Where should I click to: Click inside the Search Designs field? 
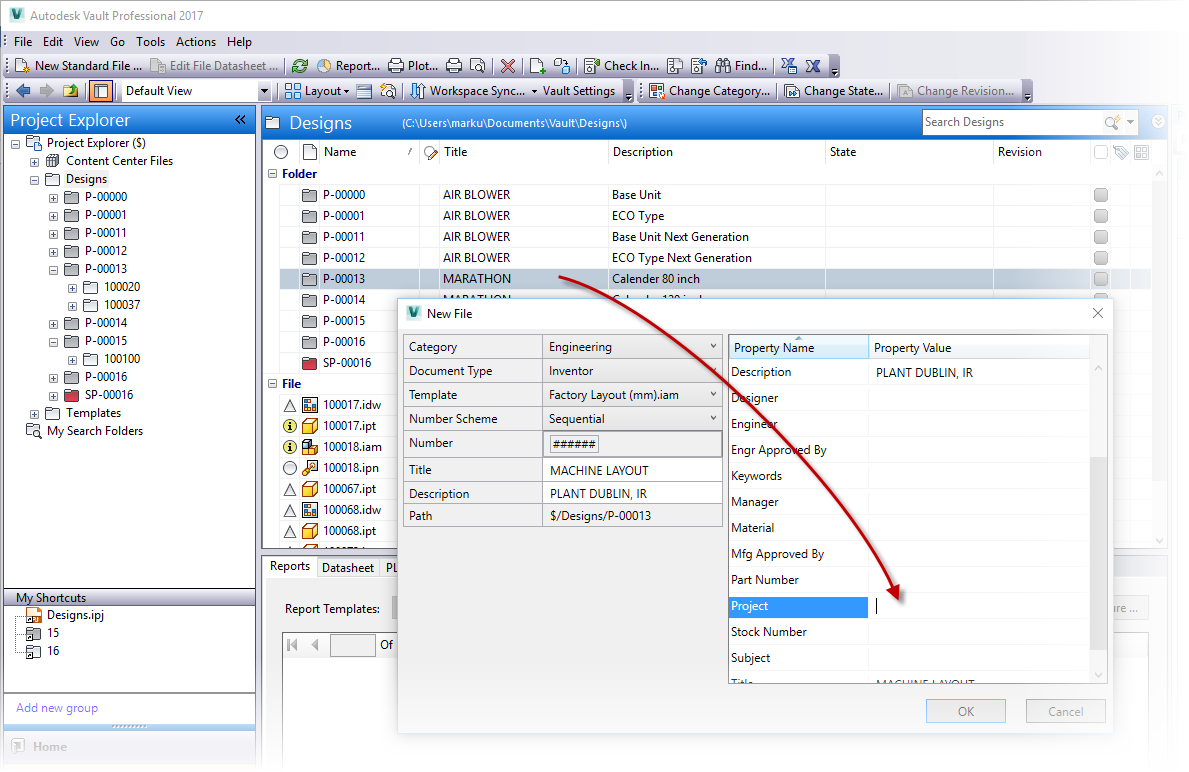[1000, 122]
